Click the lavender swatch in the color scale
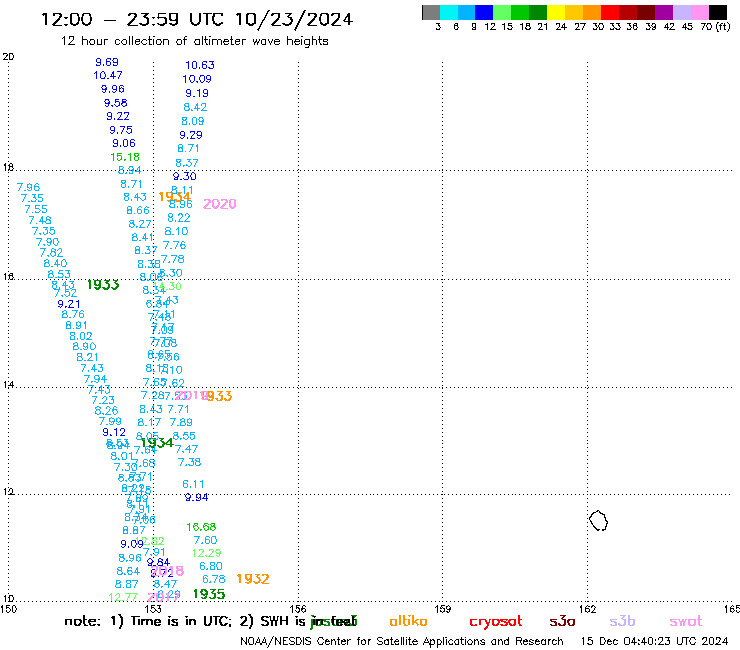This screenshot has width=740, height=650. [x=681, y=12]
